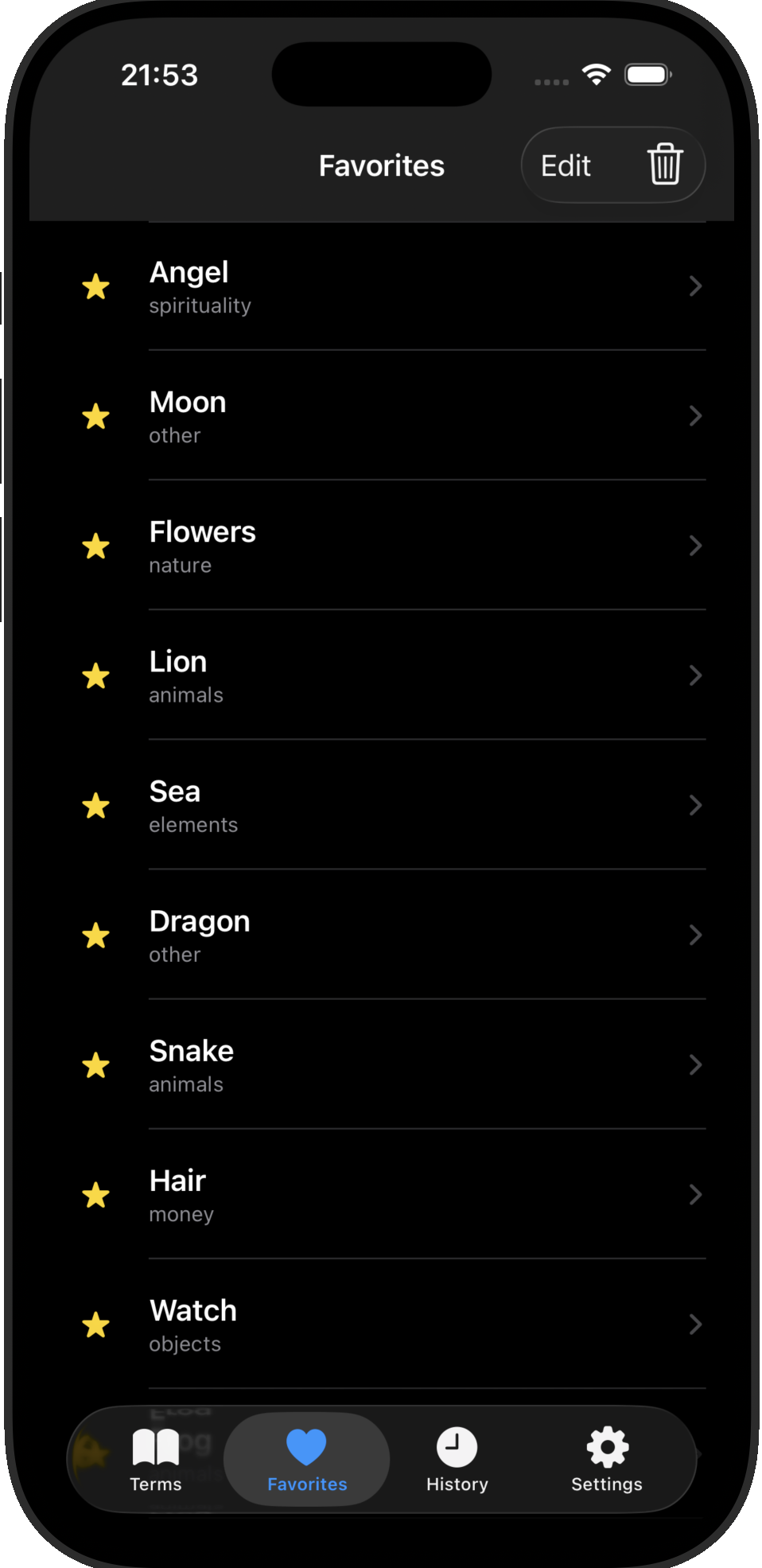Tap the Favorites heart icon
This screenshot has height=1568, width=762.
click(x=306, y=1447)
